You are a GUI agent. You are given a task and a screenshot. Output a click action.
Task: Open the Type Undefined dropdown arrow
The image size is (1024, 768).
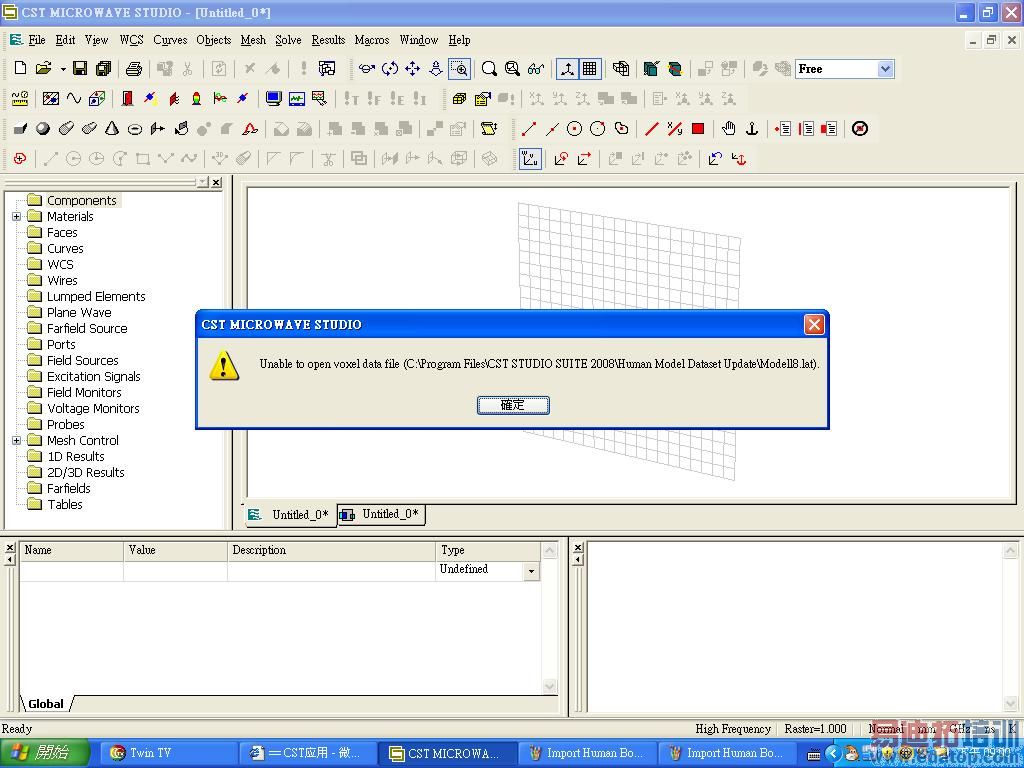pos(532,571)
